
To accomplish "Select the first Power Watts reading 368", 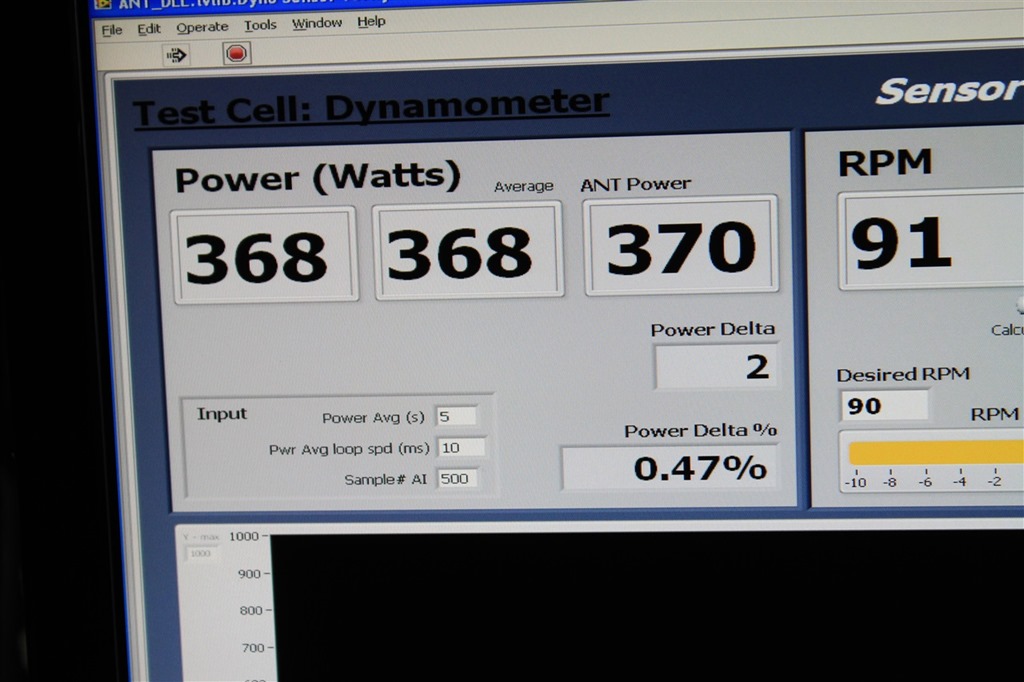I will pyautogui.click(x=264, y=255).
